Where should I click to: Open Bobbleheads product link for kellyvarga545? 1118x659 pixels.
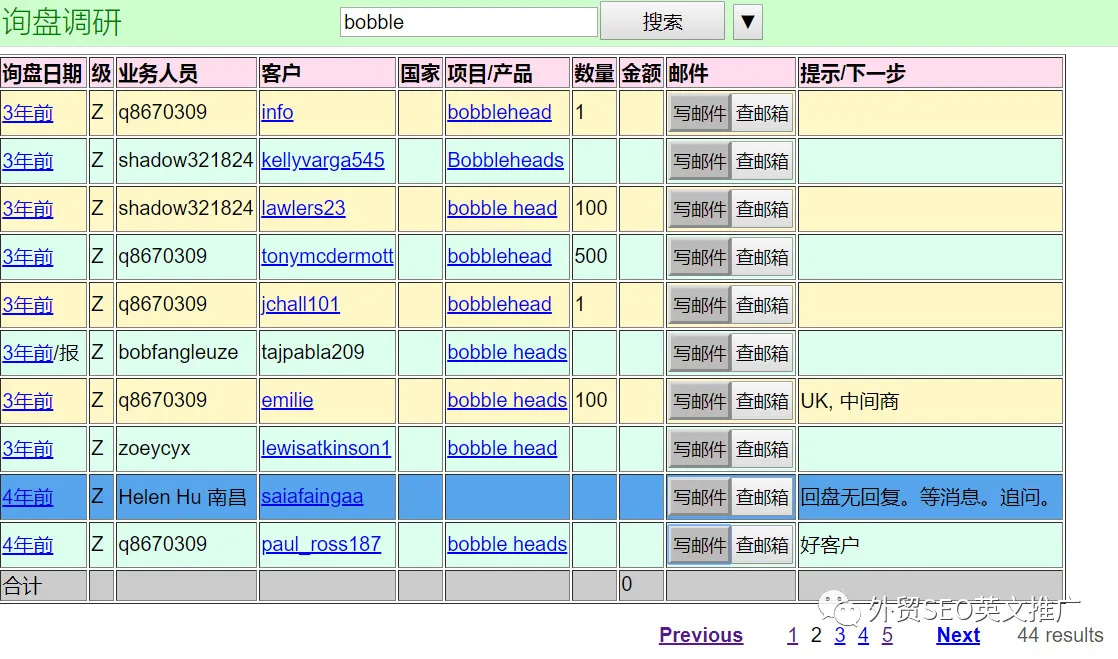click(505, 160)
